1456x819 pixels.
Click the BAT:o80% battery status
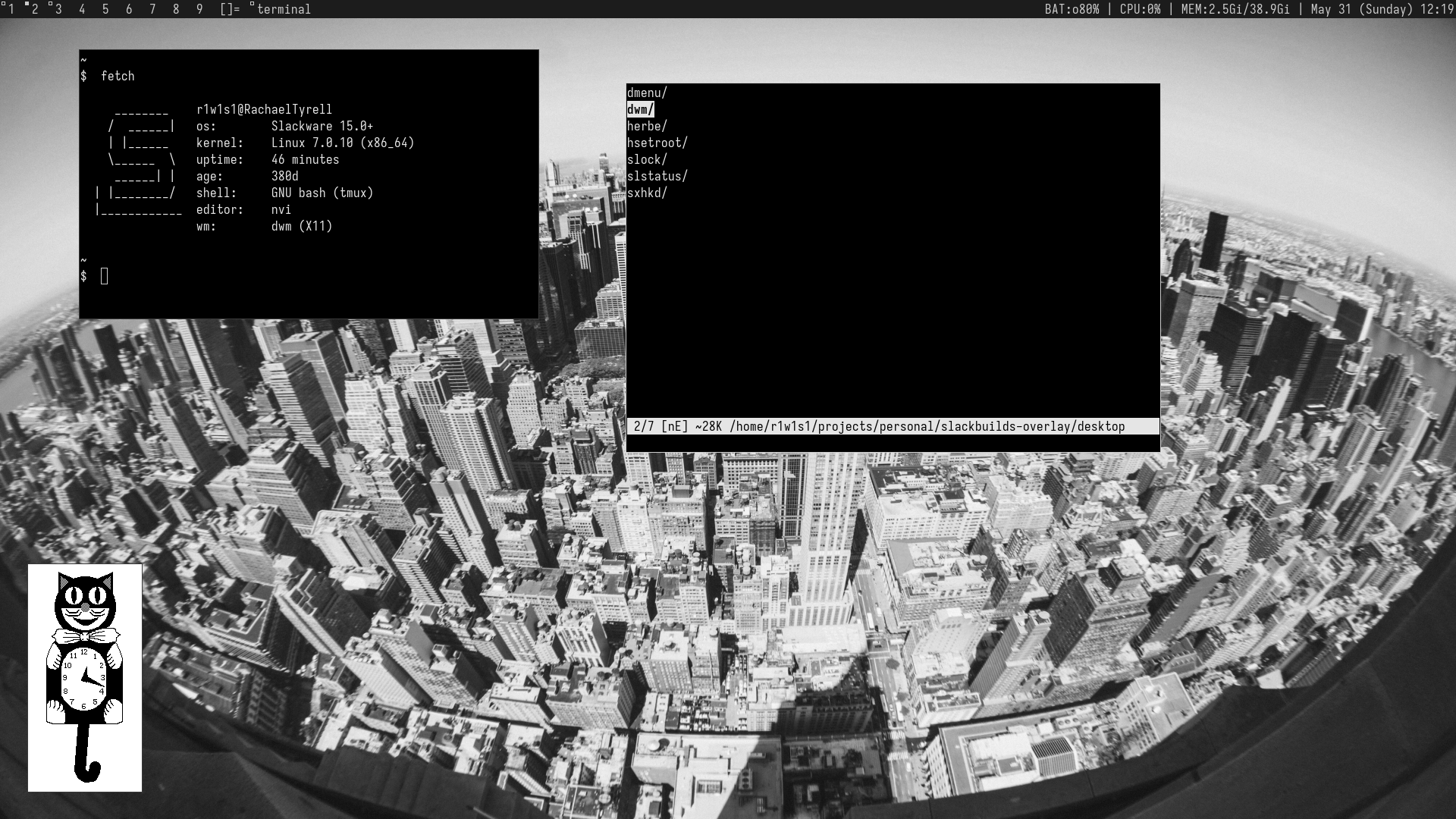1072,9
